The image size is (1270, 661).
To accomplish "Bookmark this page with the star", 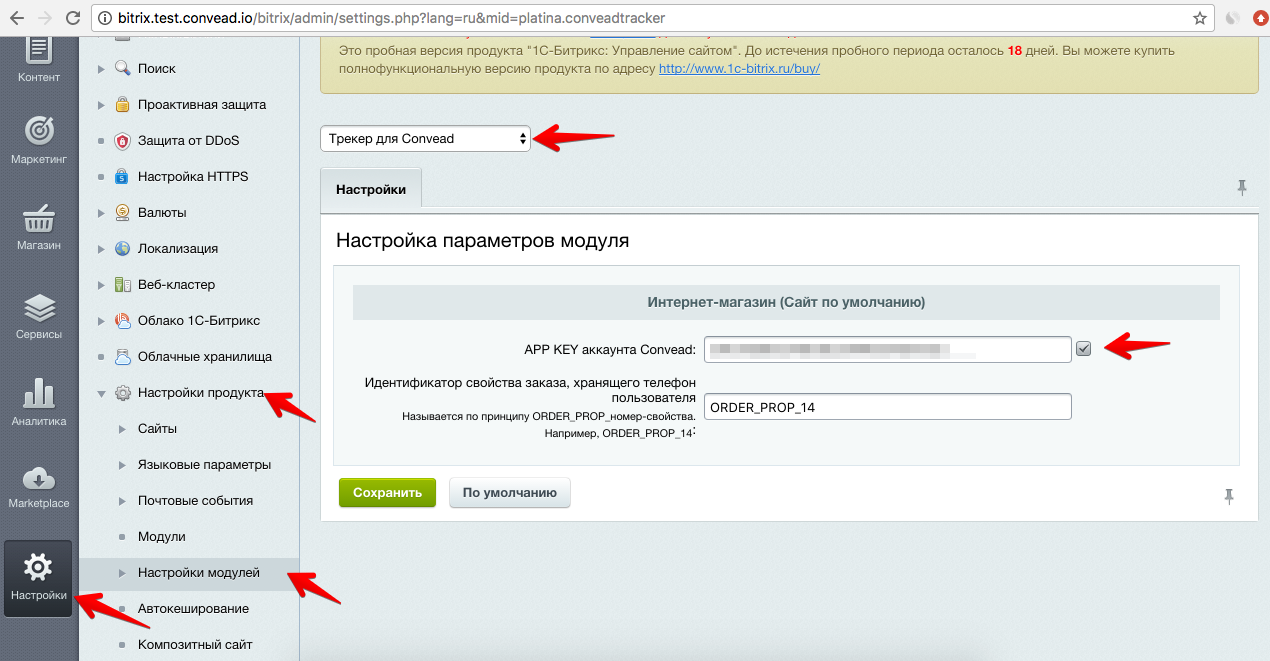I will coord(1200,18).
